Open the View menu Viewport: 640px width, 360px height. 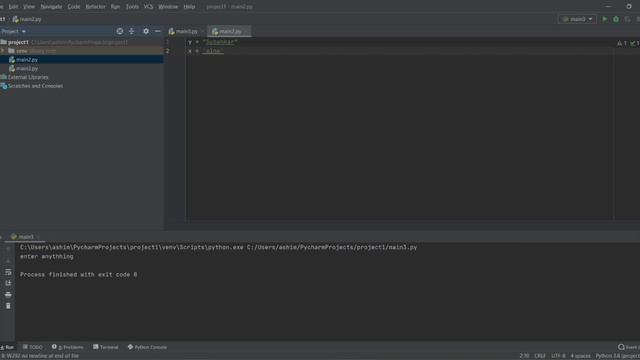click(x=29, y=7)
